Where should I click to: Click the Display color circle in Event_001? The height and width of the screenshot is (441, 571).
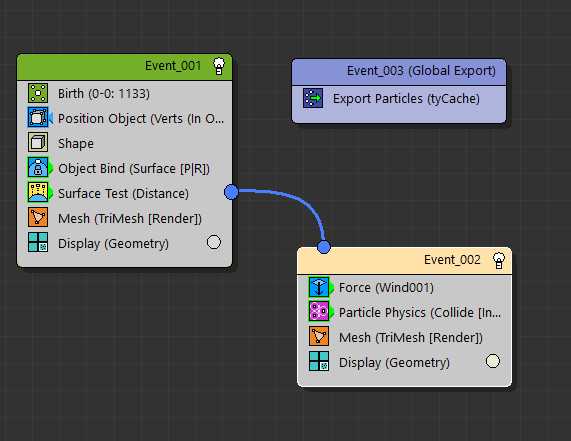click(x=214, y=242)
